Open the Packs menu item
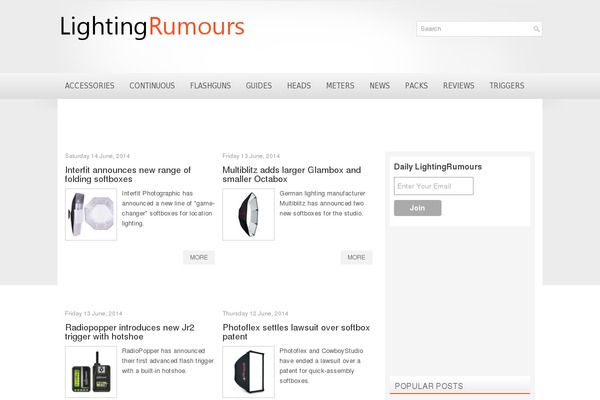The width and height of the screenshot is (600, 400). tap(416, 86)
